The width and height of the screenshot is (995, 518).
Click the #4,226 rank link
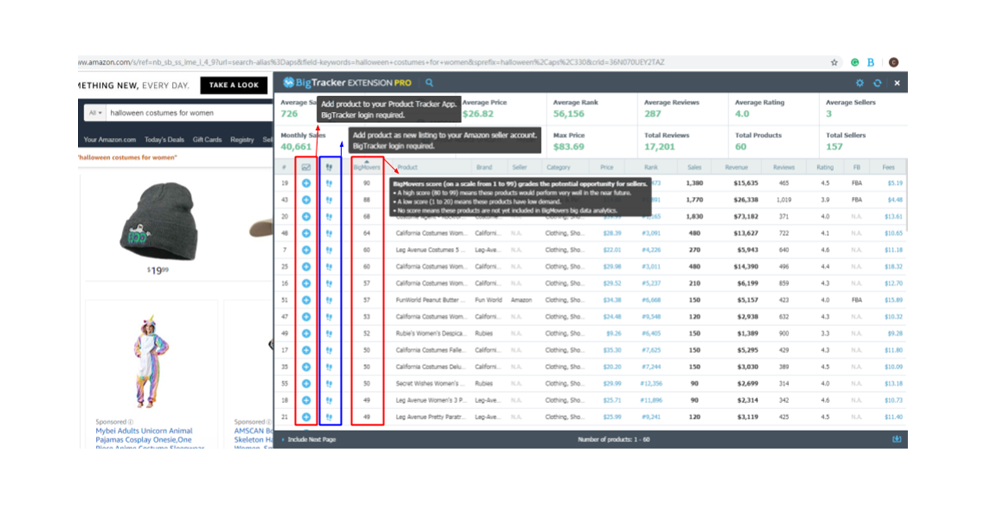coord(650,250)
